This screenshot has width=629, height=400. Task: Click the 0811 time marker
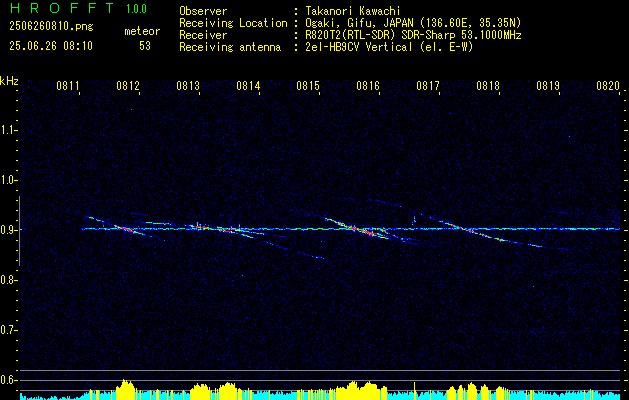[67, 86]
